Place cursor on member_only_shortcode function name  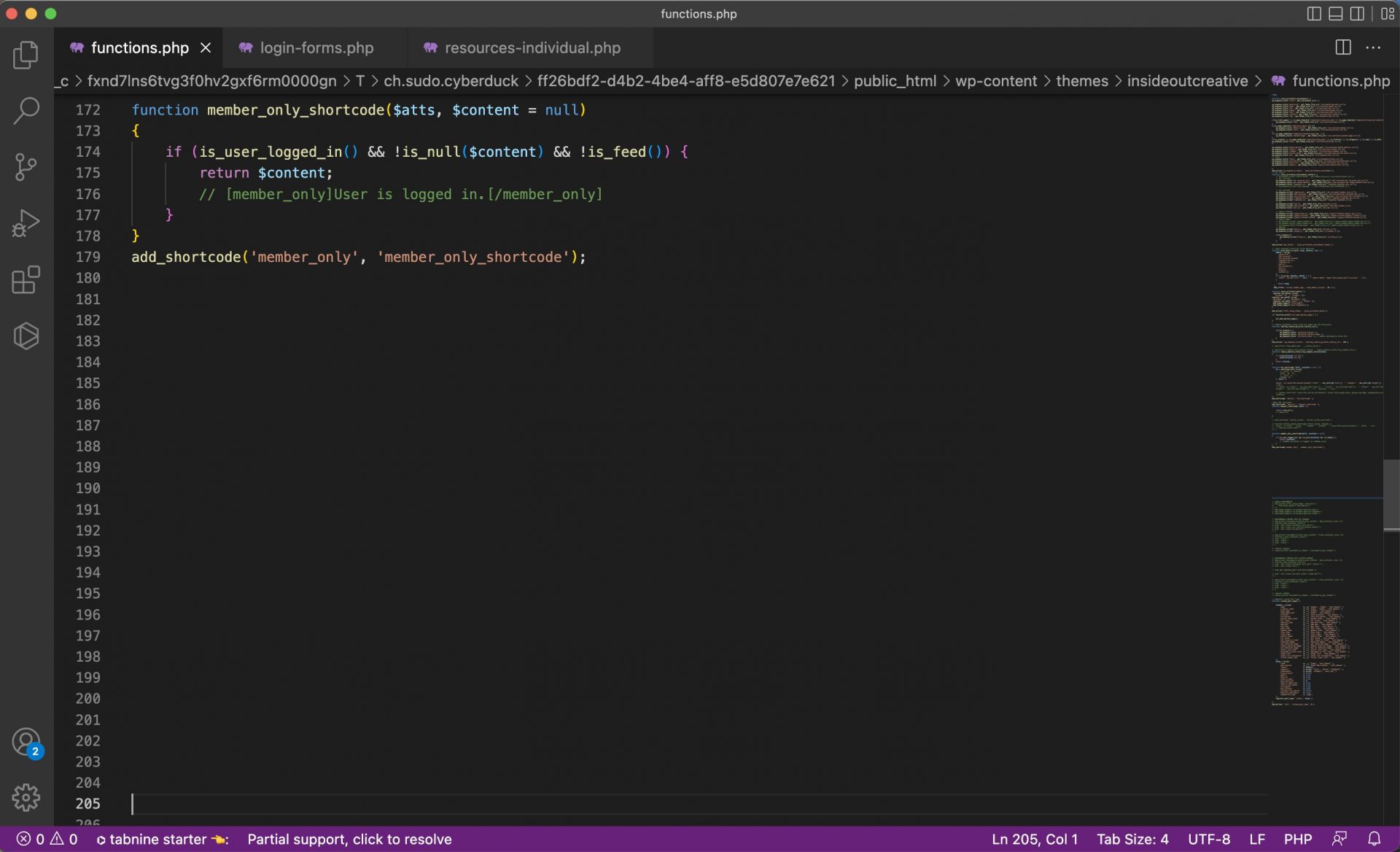(x=295, y=110)
